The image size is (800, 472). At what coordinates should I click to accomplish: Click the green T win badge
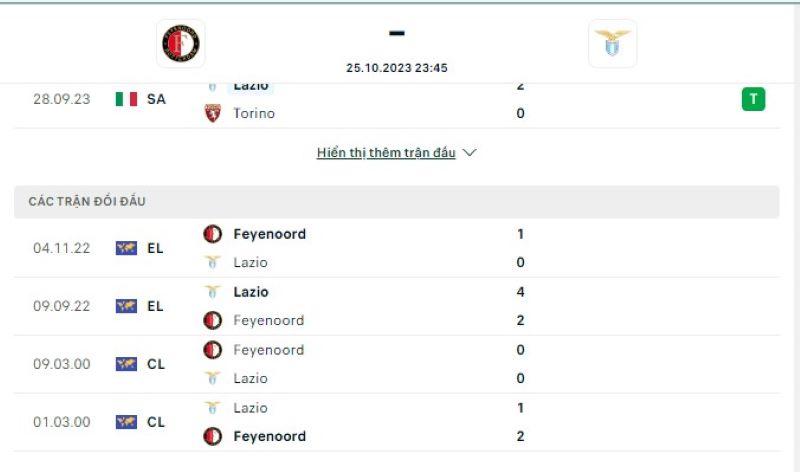tap(753, 99)
